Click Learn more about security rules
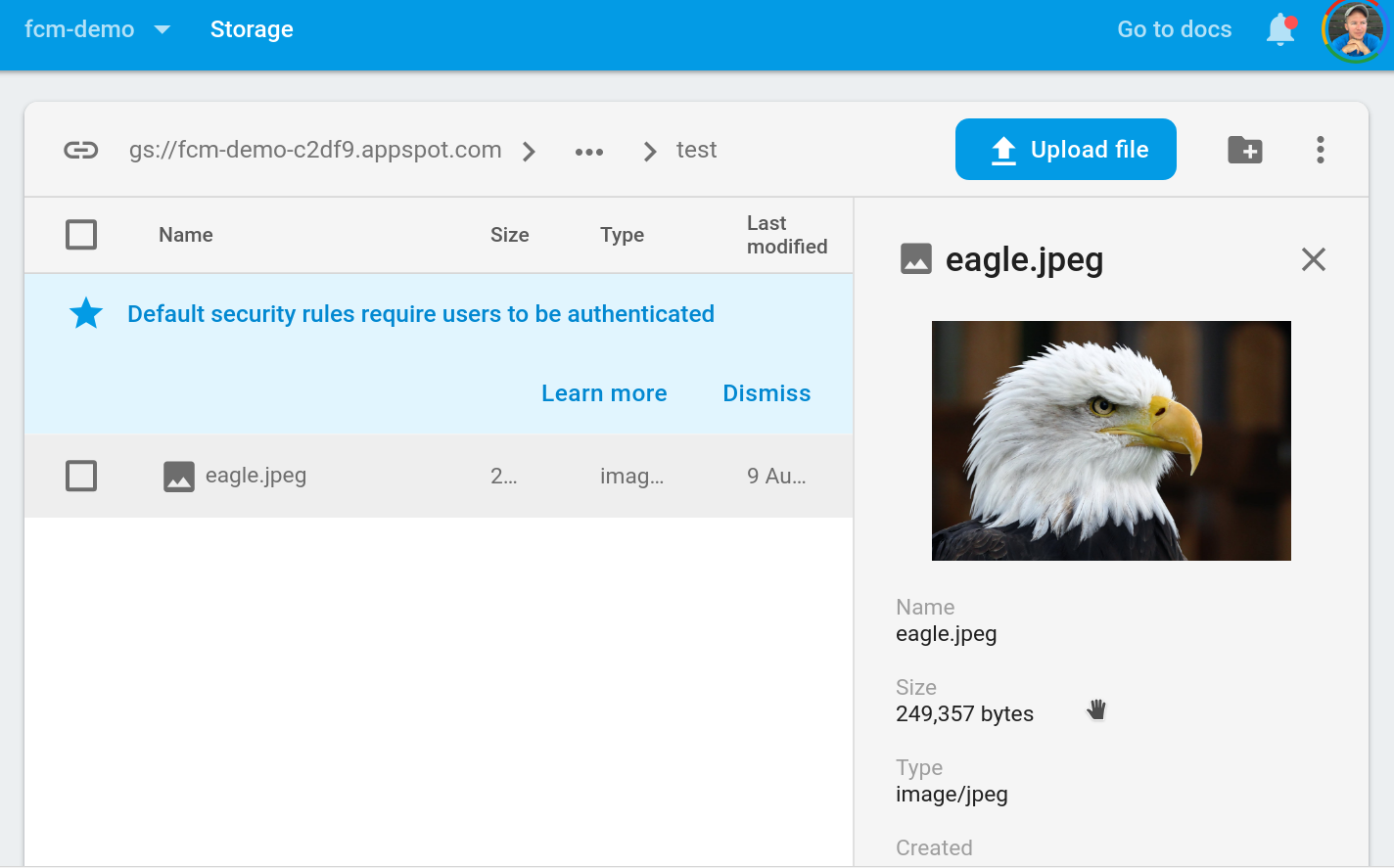 [604, 392]
